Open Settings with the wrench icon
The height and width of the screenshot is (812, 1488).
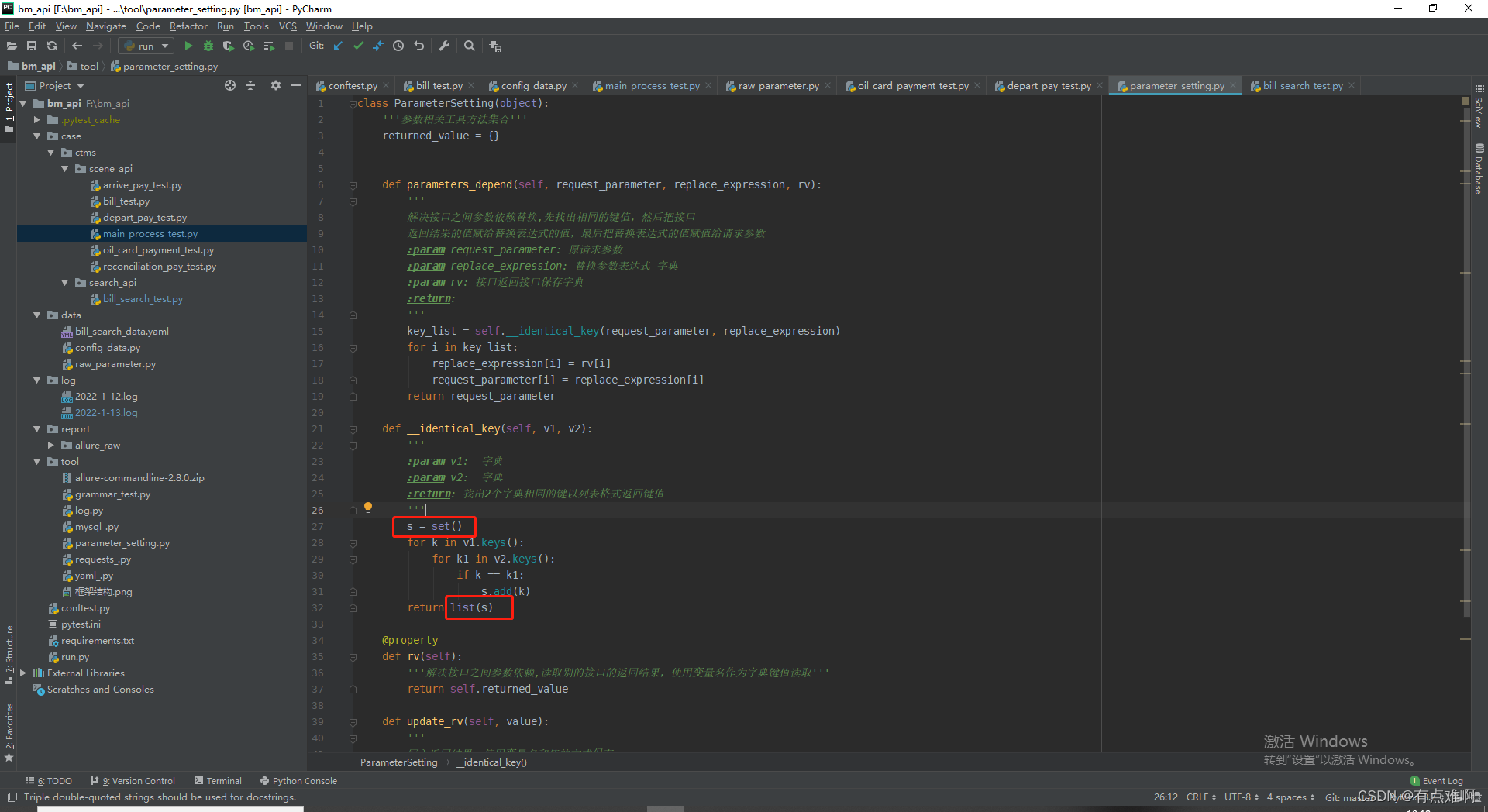pyautogui.click(x=444, y=46)
